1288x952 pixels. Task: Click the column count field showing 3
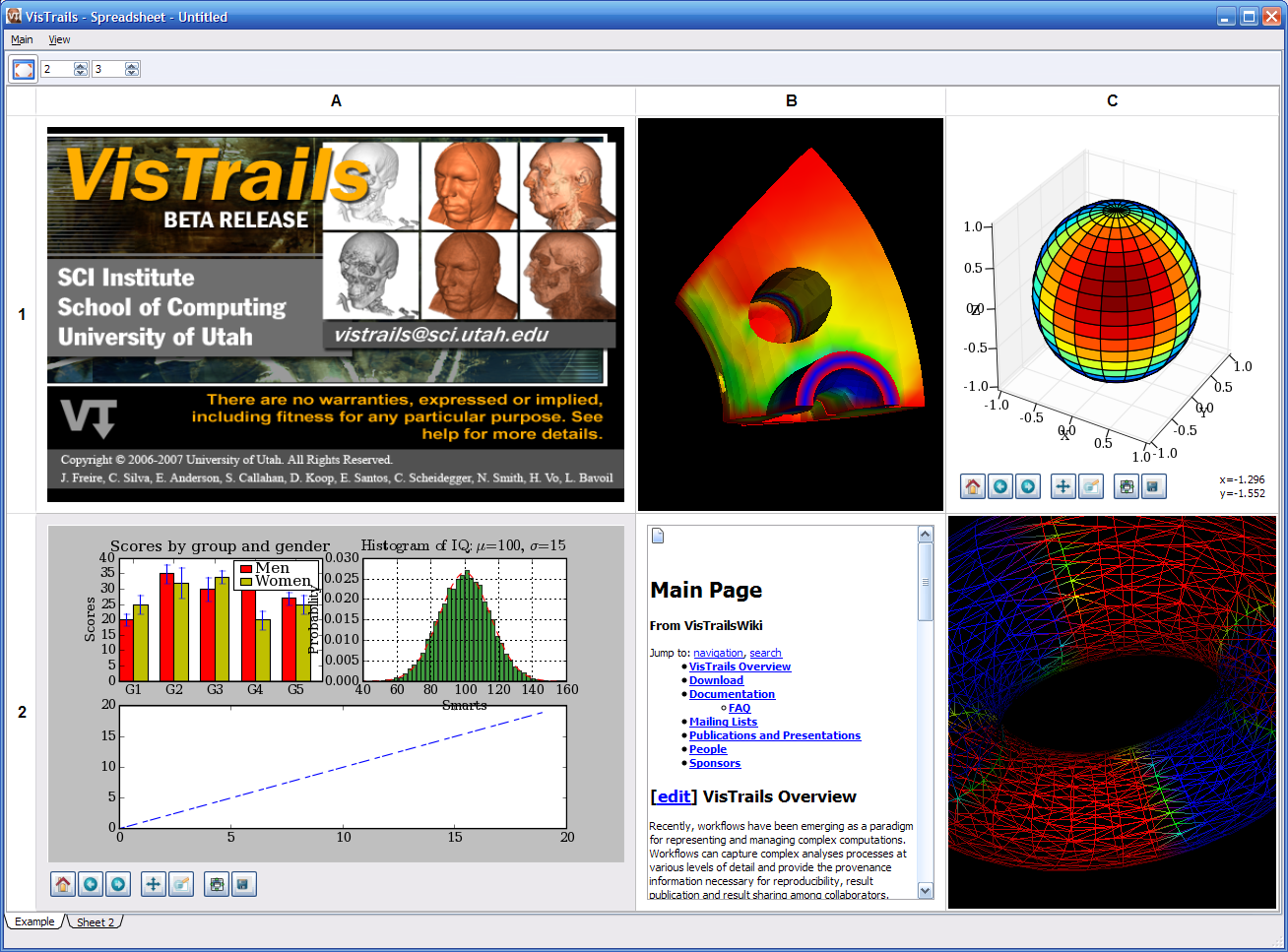tap(107, 69)
